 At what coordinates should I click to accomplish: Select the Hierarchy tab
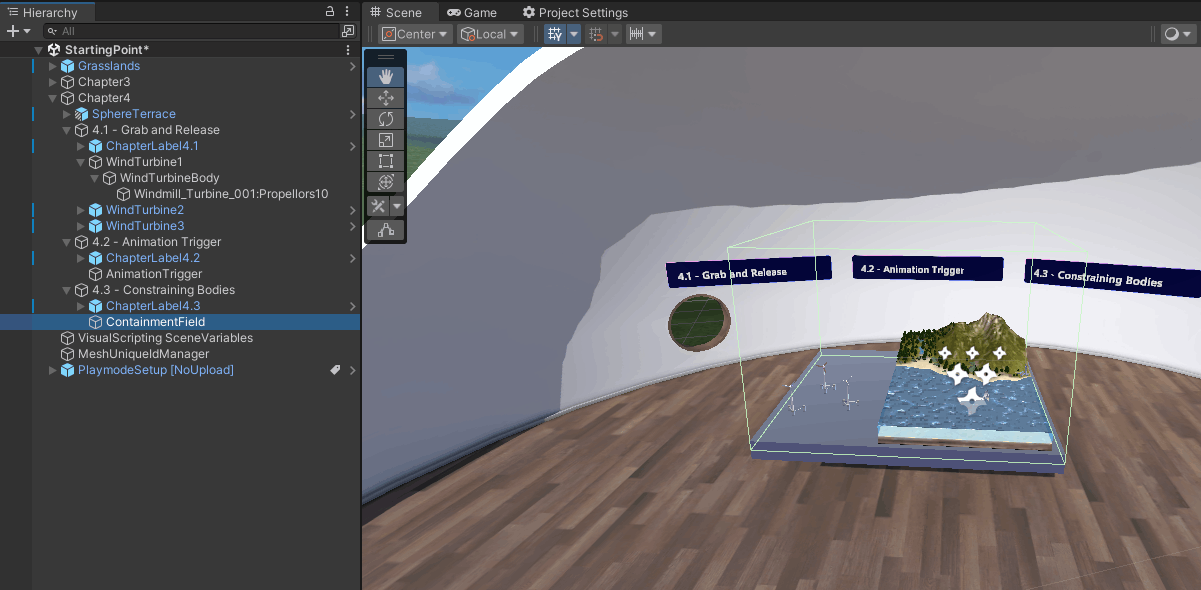48,12
